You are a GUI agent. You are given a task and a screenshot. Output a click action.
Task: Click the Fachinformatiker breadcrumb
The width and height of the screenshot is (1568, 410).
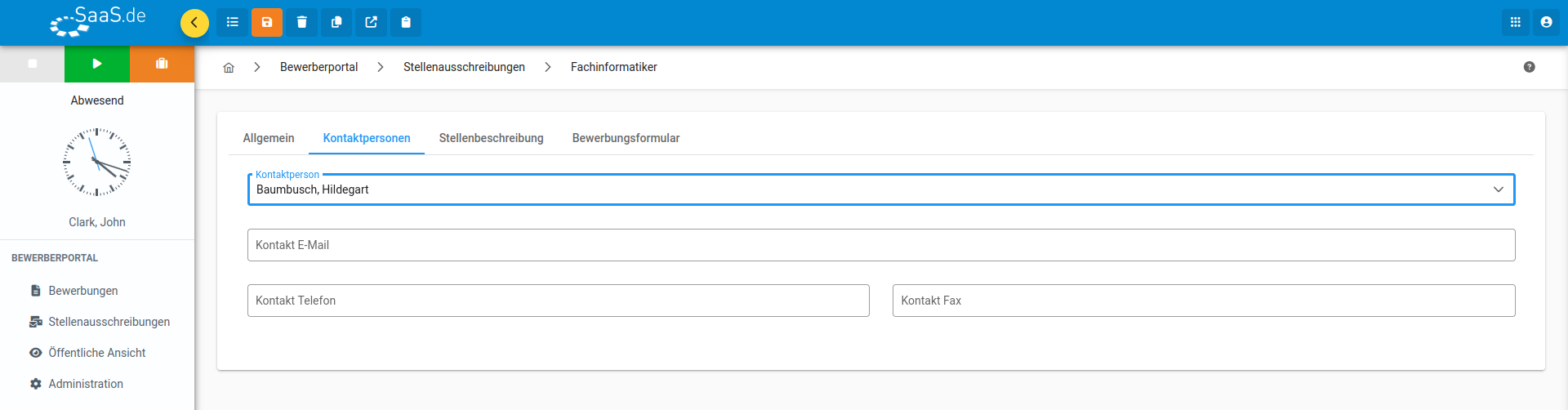[x=614, y=67]
